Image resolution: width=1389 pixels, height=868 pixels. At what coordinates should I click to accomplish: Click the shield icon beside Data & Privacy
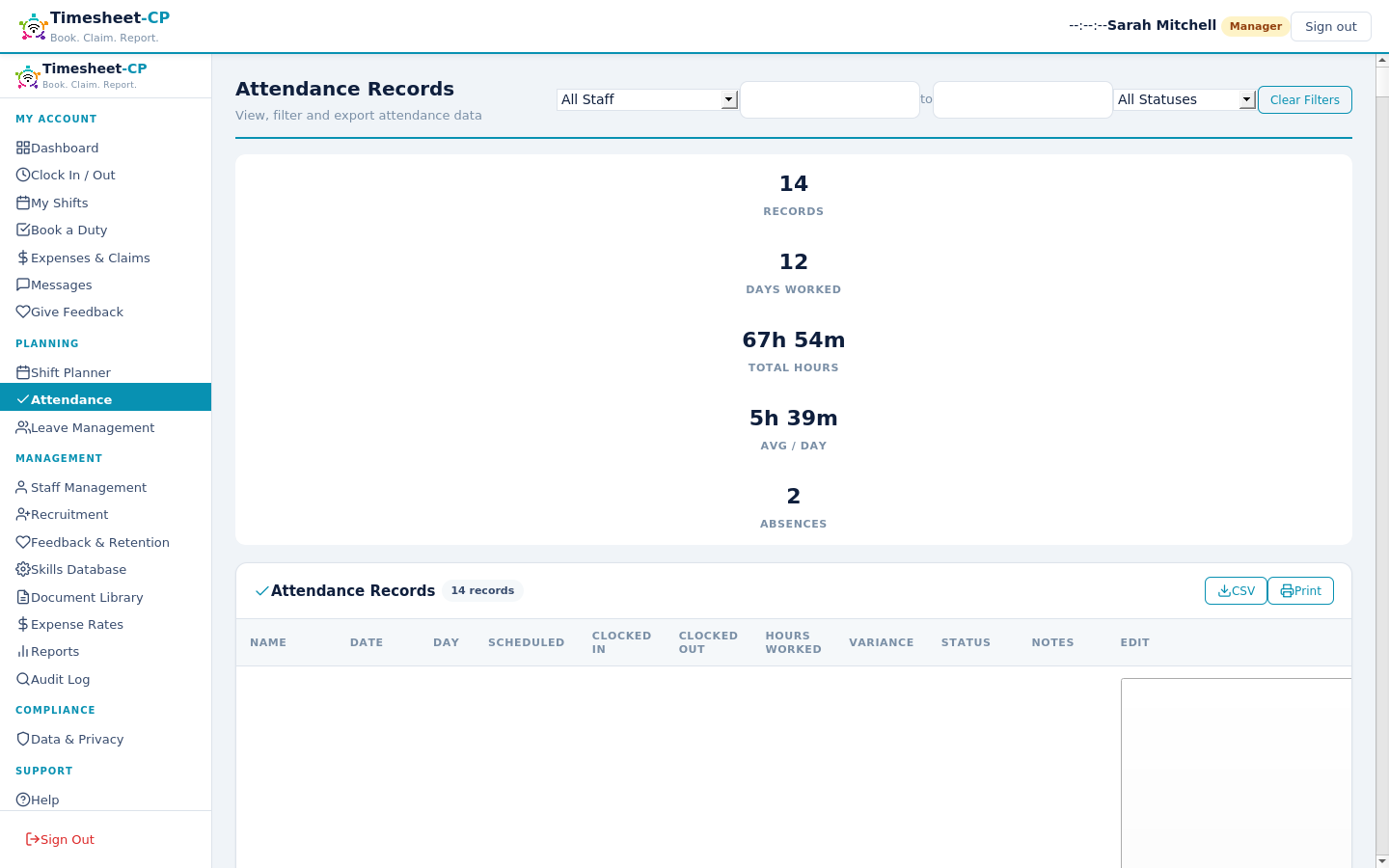(23, 739)
